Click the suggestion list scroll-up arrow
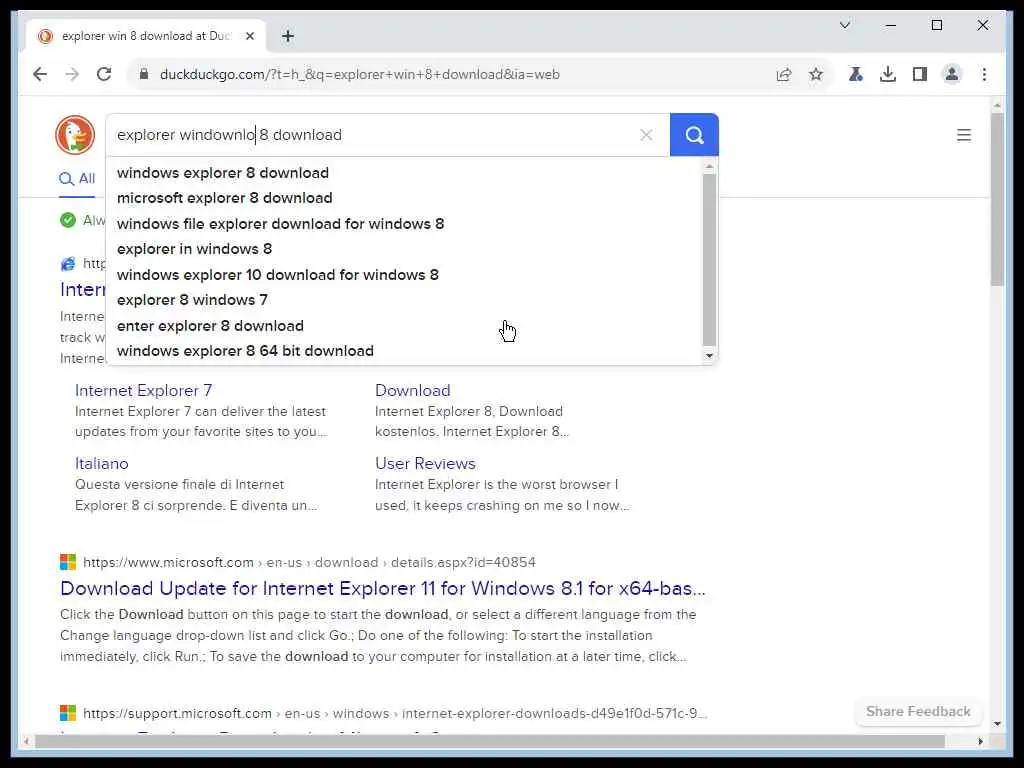This screenshot has height=768, width=1024. 709,167
